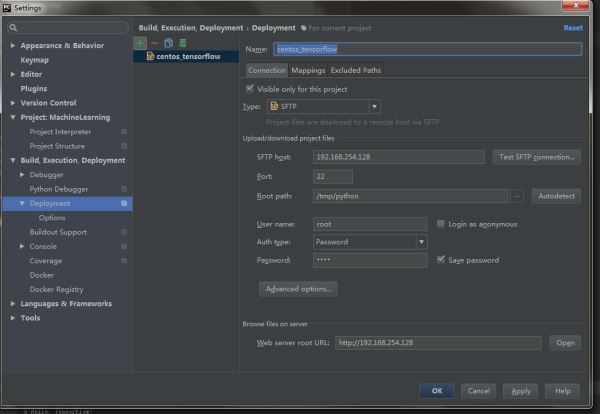Click the green use-as-default server icon
The height and width of the screenshot is (414, 600).
[x=183, y=43]
